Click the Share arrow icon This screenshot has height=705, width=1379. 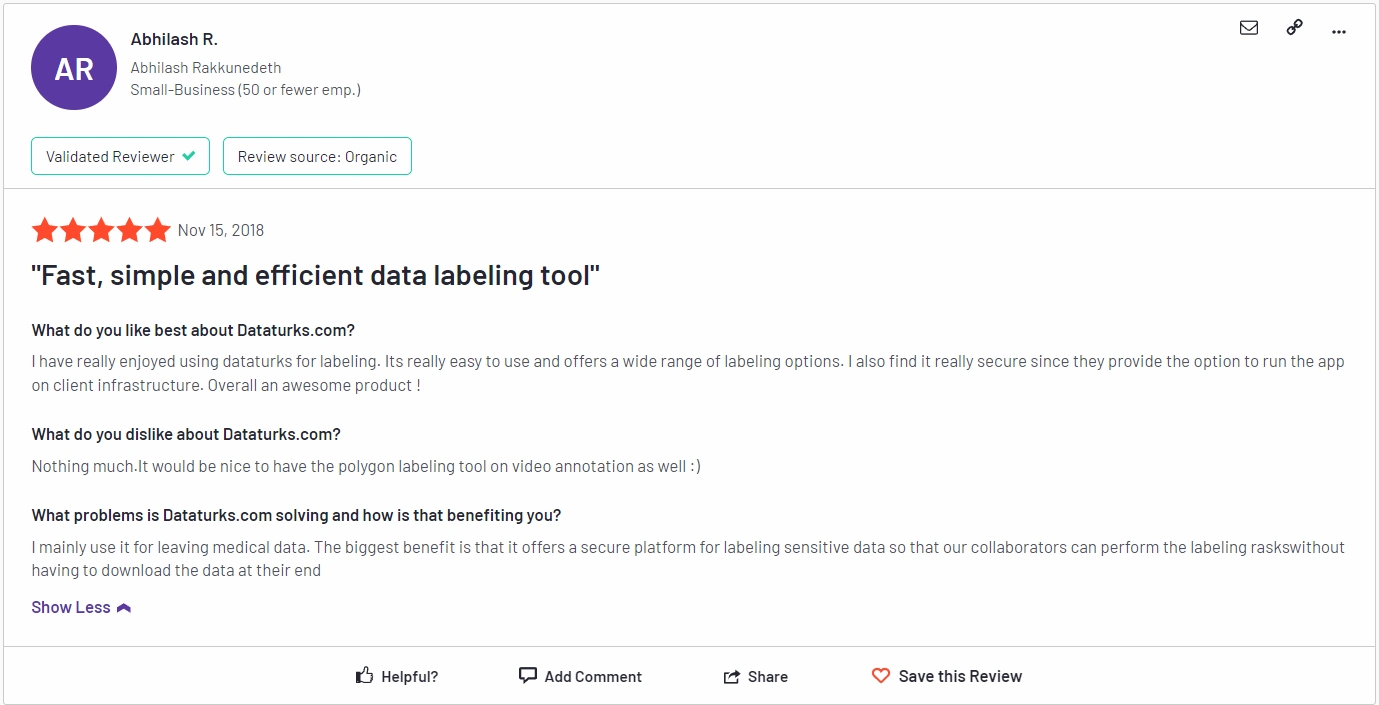coord(732,677)
